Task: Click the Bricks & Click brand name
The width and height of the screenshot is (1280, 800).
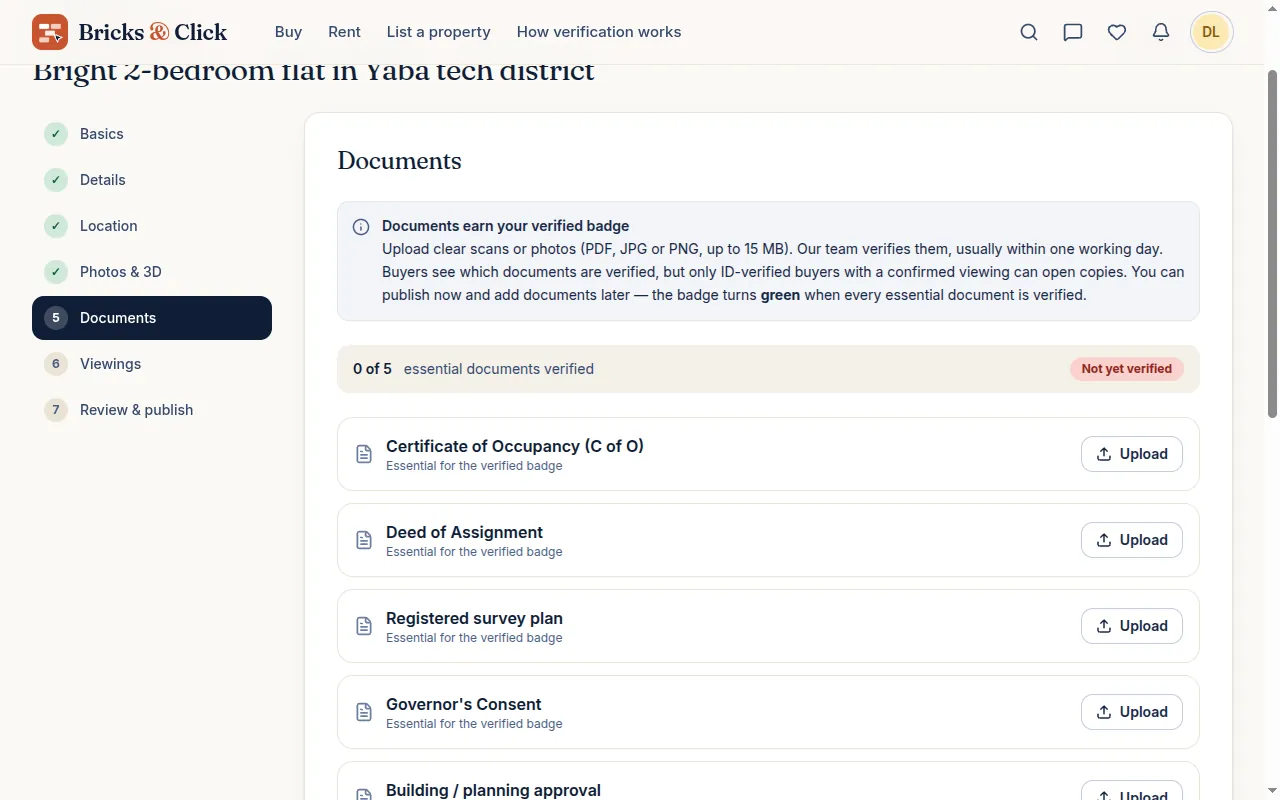Action: [x=152, y=32]
